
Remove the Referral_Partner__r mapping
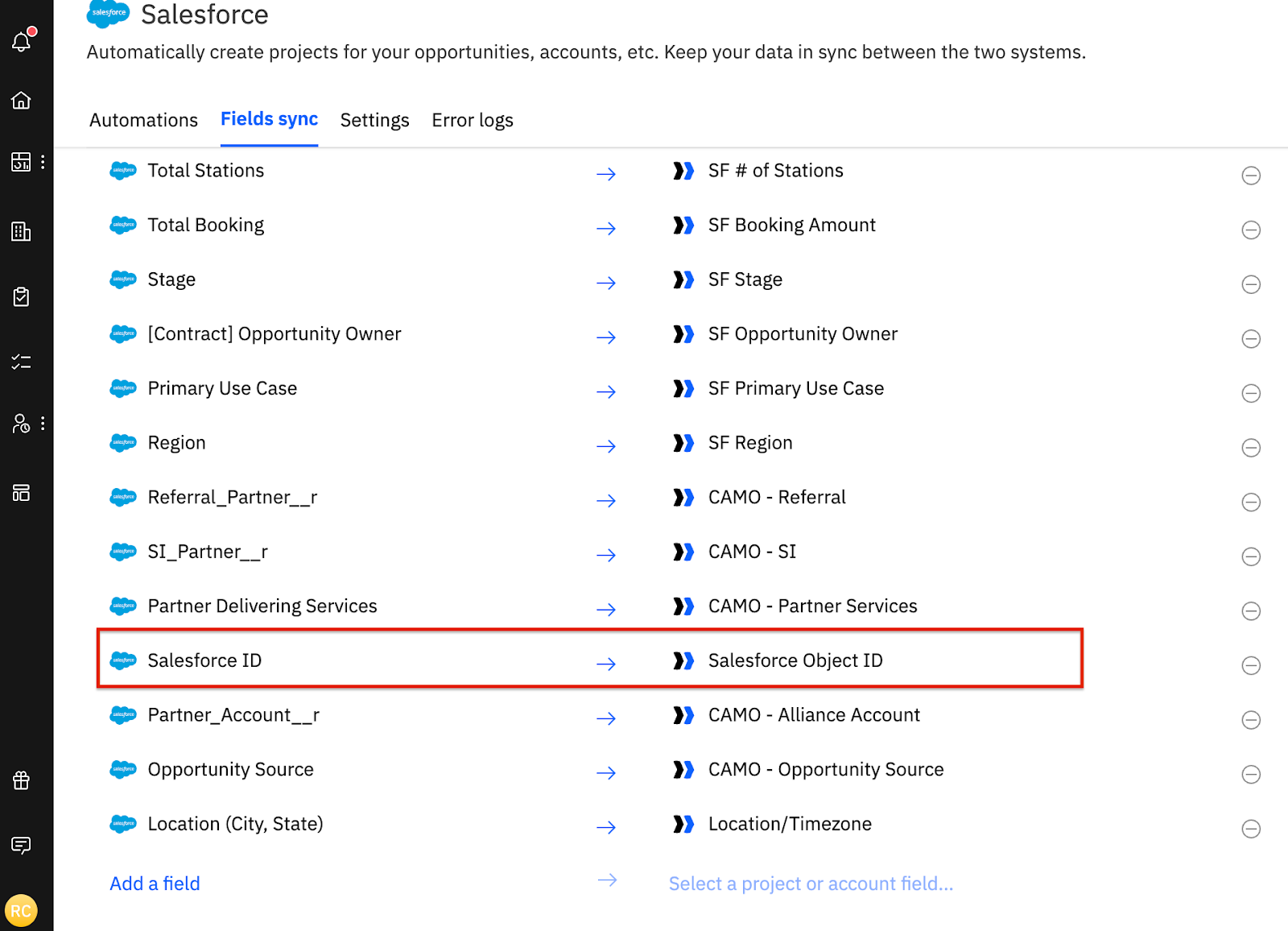[x=1251, y=503]
